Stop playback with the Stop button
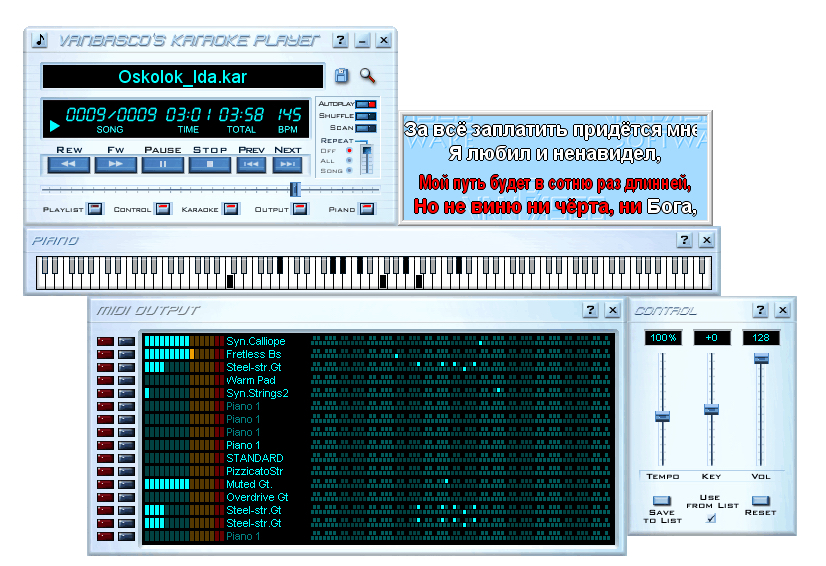 tap(209, 164)
